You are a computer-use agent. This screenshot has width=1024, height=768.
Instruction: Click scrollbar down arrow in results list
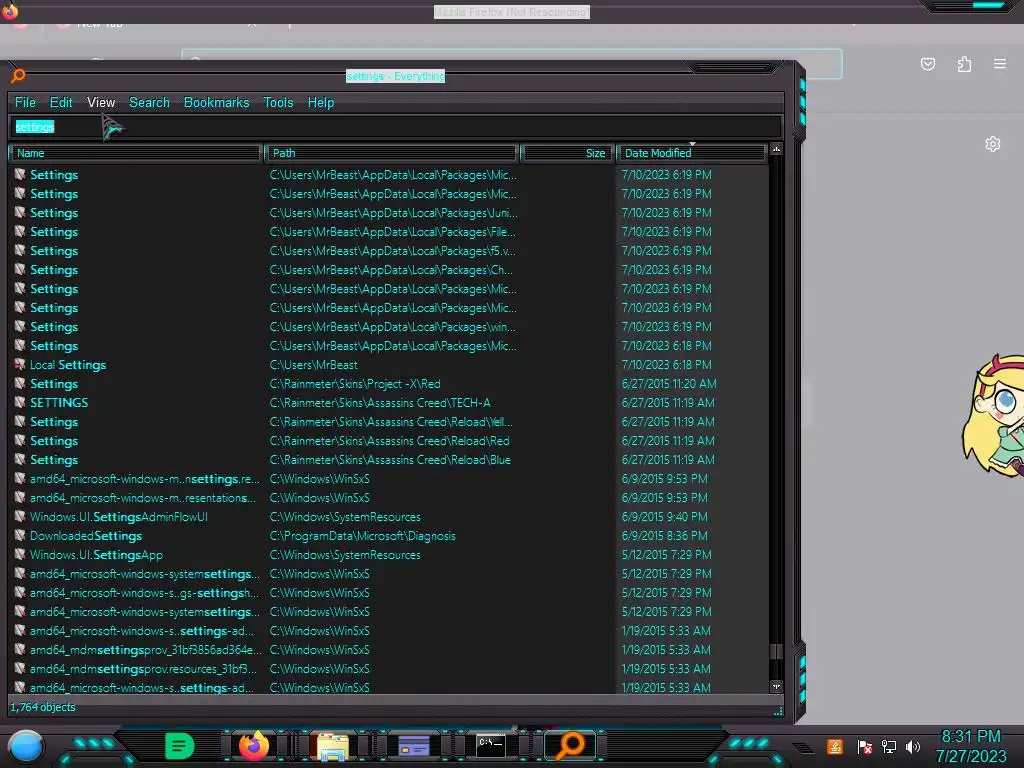776,686
